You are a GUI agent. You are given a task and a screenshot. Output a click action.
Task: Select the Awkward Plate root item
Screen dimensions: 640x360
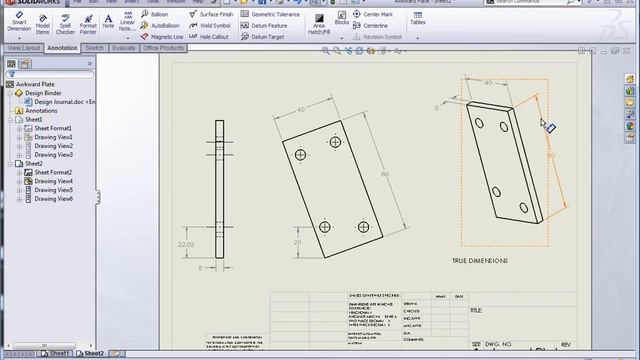[31, 84]
